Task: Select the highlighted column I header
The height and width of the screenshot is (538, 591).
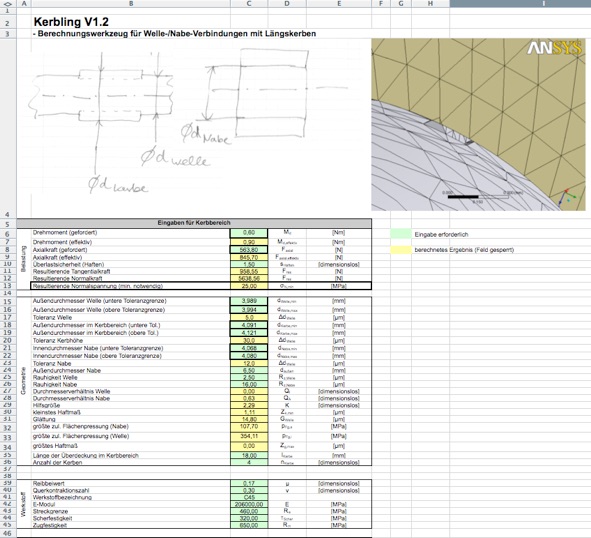Action: click(x=520, y=3)
